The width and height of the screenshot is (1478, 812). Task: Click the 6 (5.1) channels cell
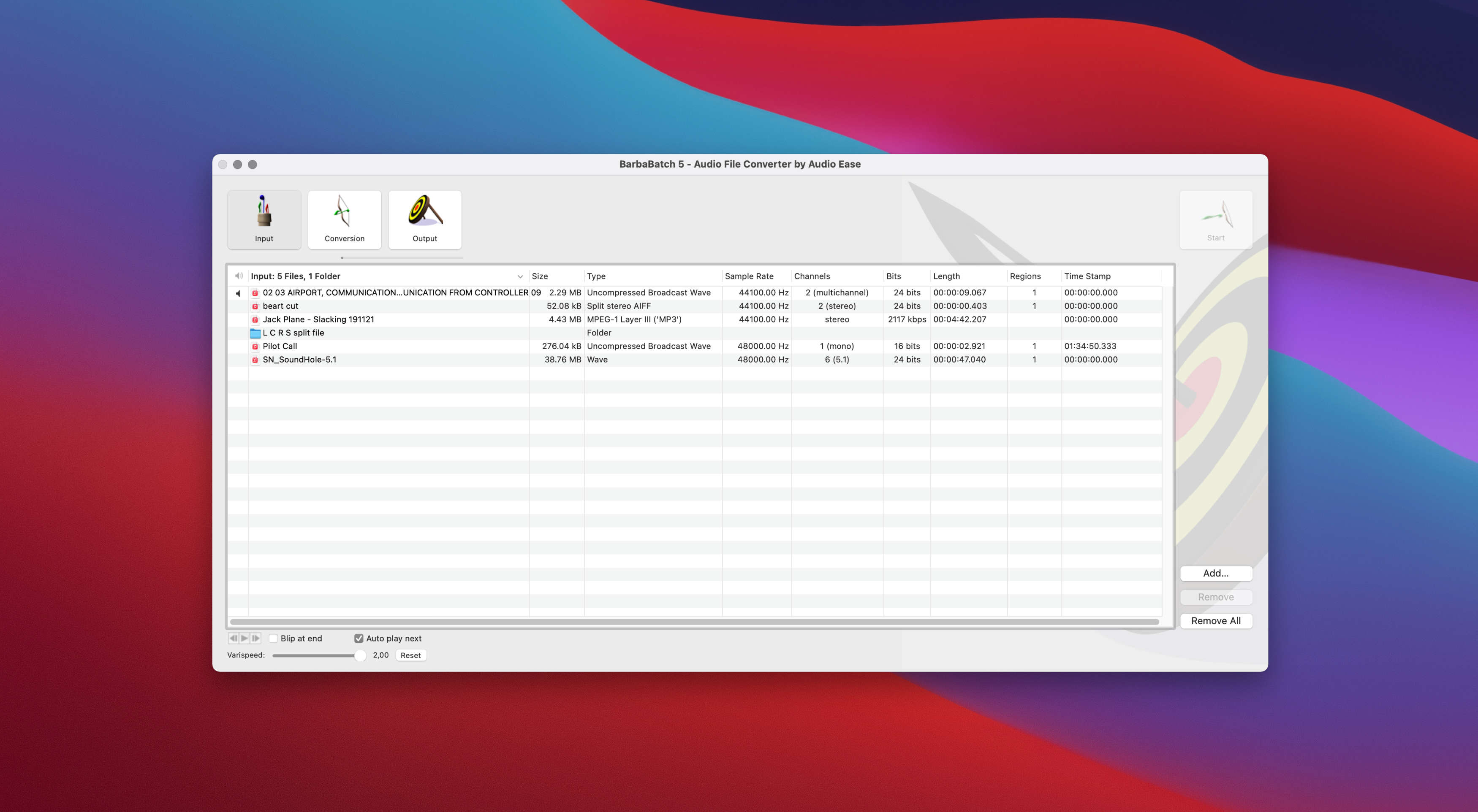tap(837, 360)
